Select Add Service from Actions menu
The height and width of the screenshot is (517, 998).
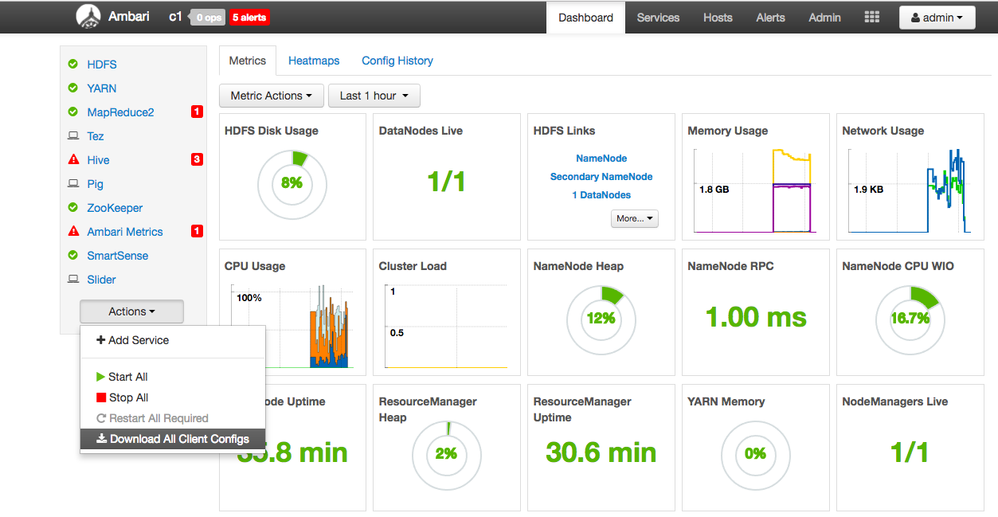click(x=172, y=340)
